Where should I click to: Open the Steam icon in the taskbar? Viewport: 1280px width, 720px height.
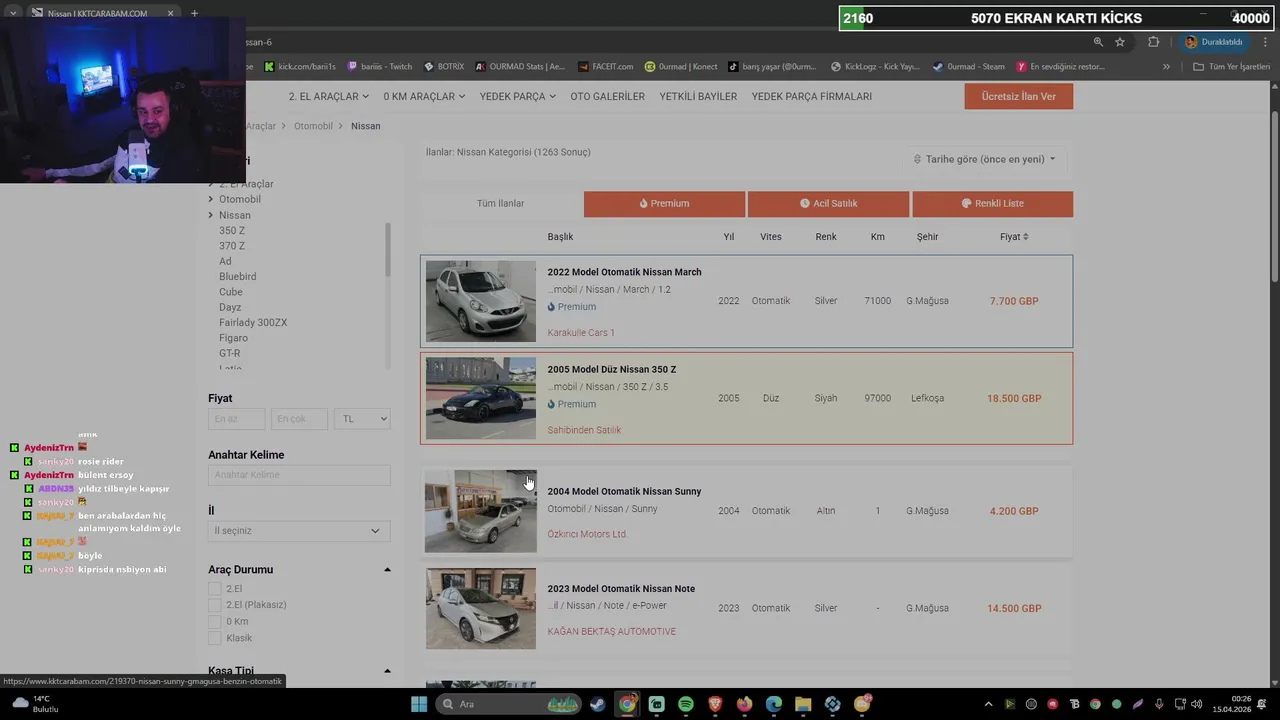(597, 704)
